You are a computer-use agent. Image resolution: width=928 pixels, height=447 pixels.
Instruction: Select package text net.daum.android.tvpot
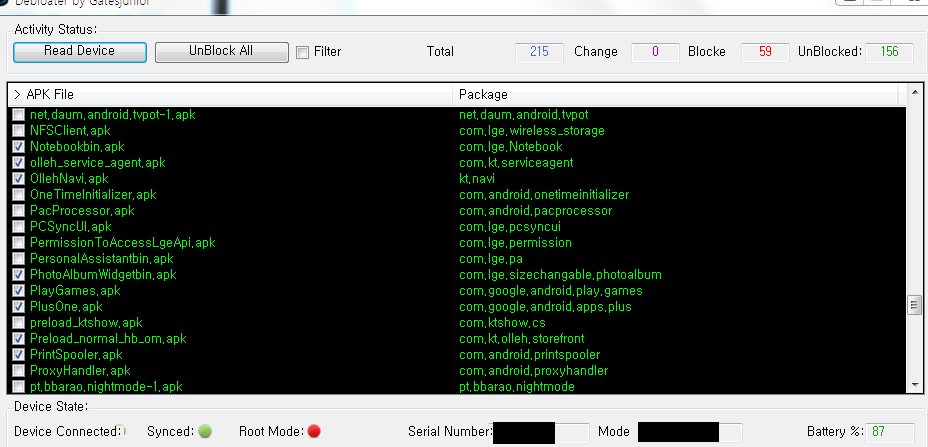(x=524, y=114)
